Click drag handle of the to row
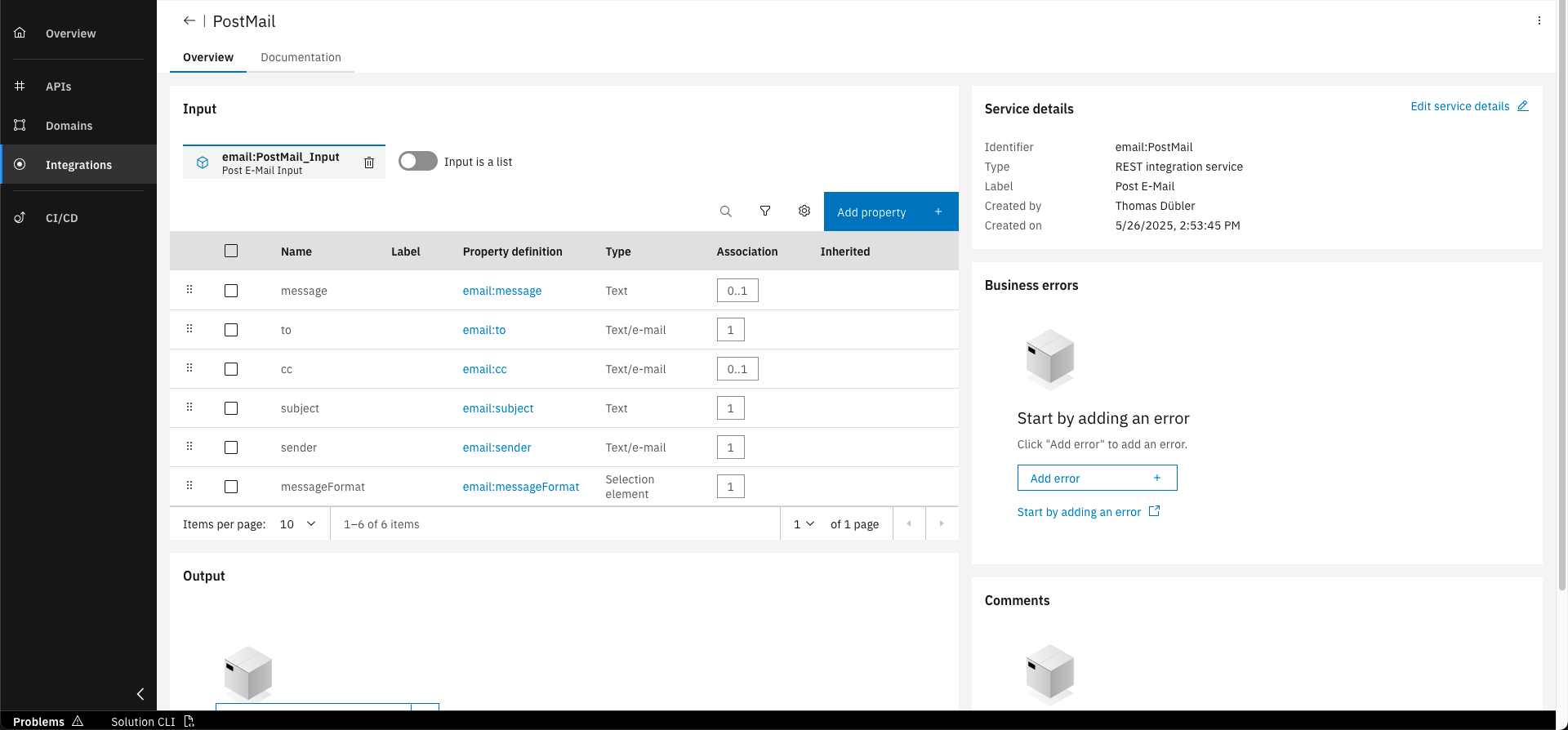1568x730 pixels. [189, 329]
